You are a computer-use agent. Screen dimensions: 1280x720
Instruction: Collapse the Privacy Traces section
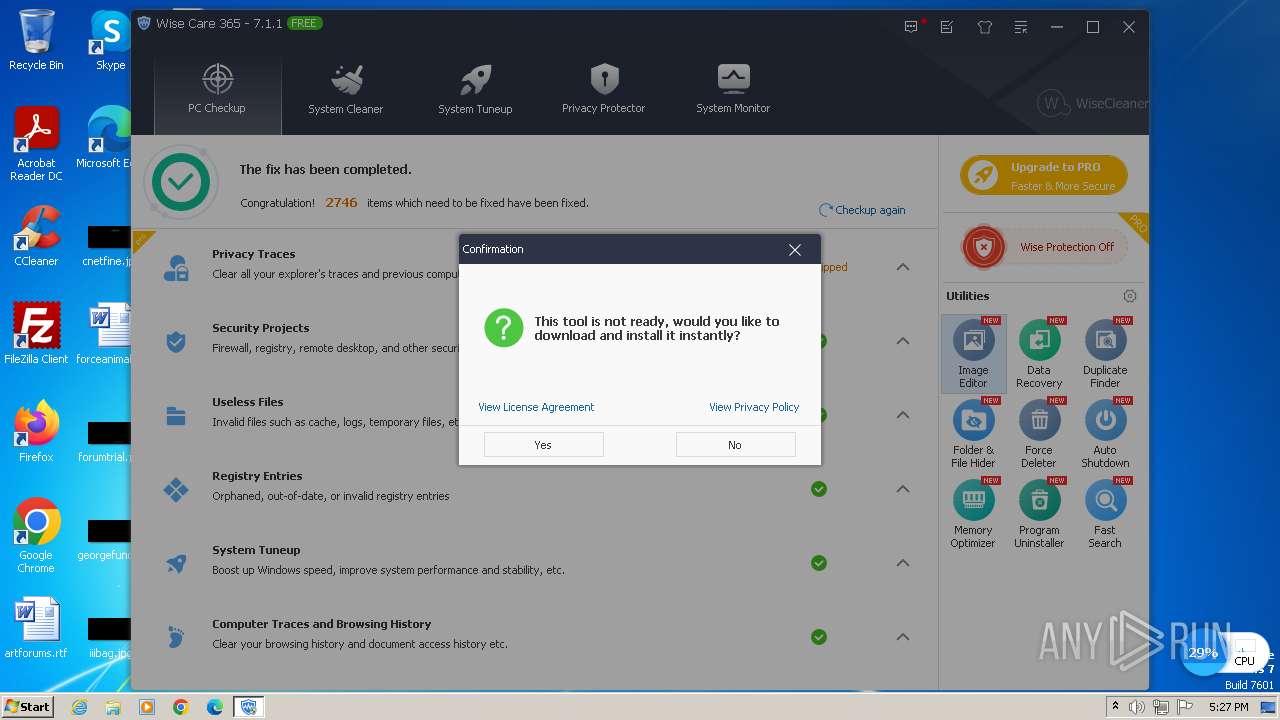903,267
